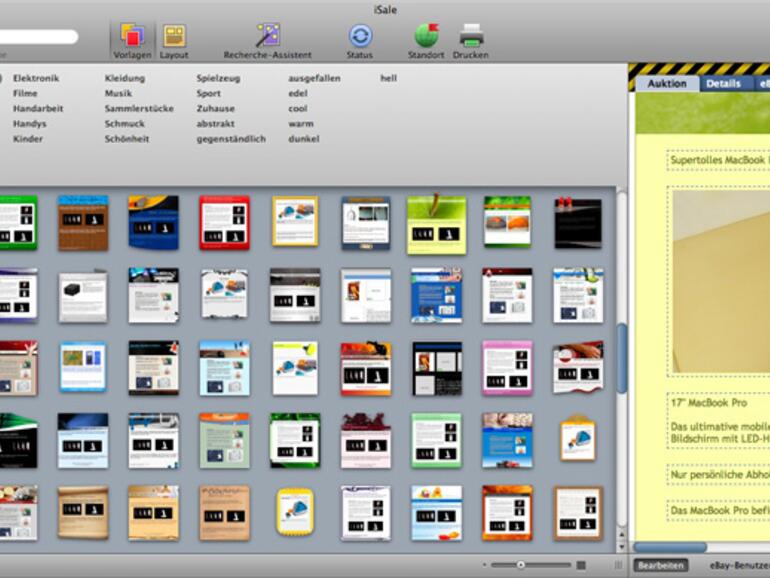Launch the Recherche-Assistent wand tool
770x578 pixels.
[x=267, y=38]
